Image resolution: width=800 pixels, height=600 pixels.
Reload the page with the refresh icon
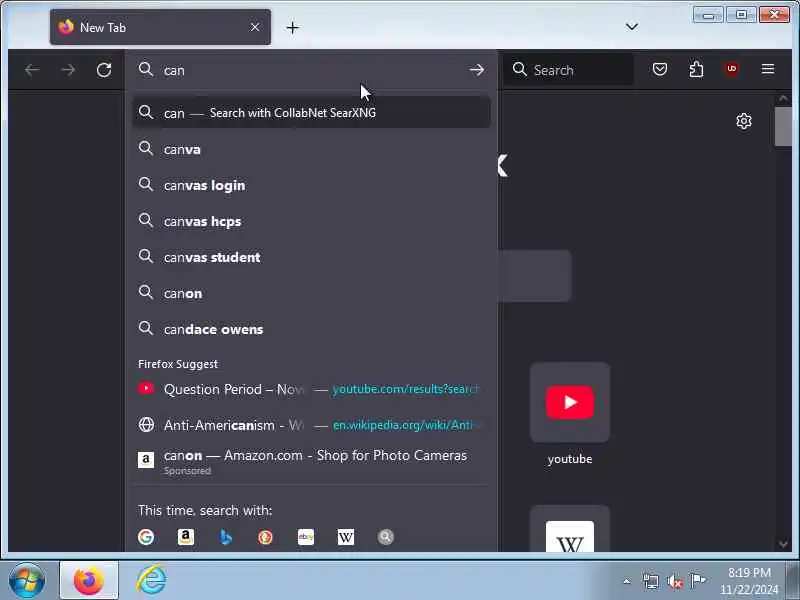tap(104, 70)
